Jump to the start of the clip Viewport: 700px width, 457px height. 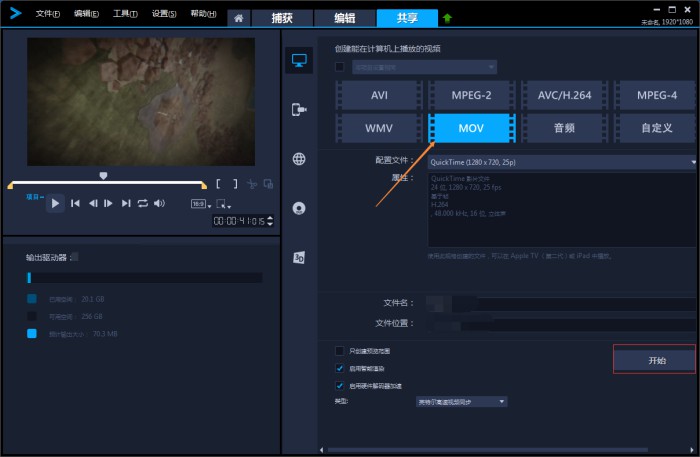point(75,203)
